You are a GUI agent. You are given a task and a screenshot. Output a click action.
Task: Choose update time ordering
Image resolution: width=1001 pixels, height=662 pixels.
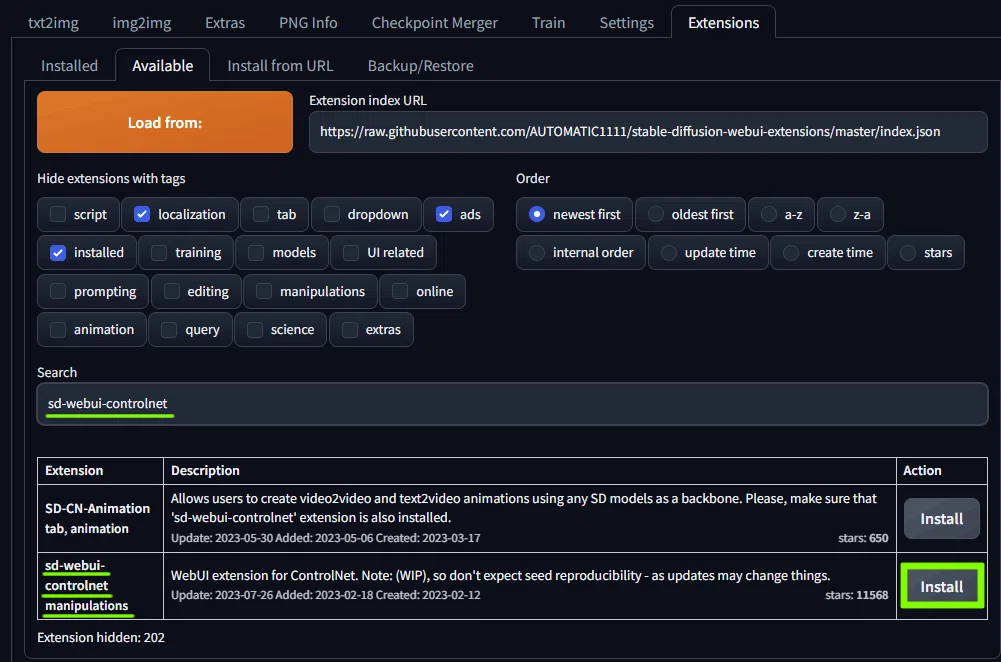(668, 253)
